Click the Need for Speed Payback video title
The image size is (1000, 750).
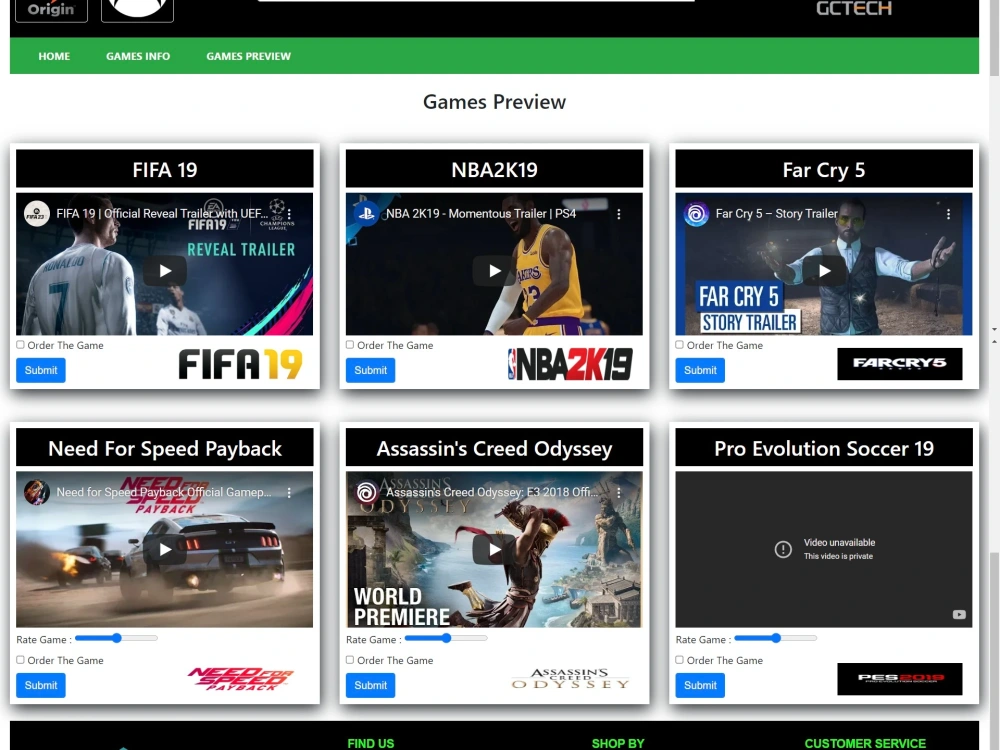click(x=164, y=492)
